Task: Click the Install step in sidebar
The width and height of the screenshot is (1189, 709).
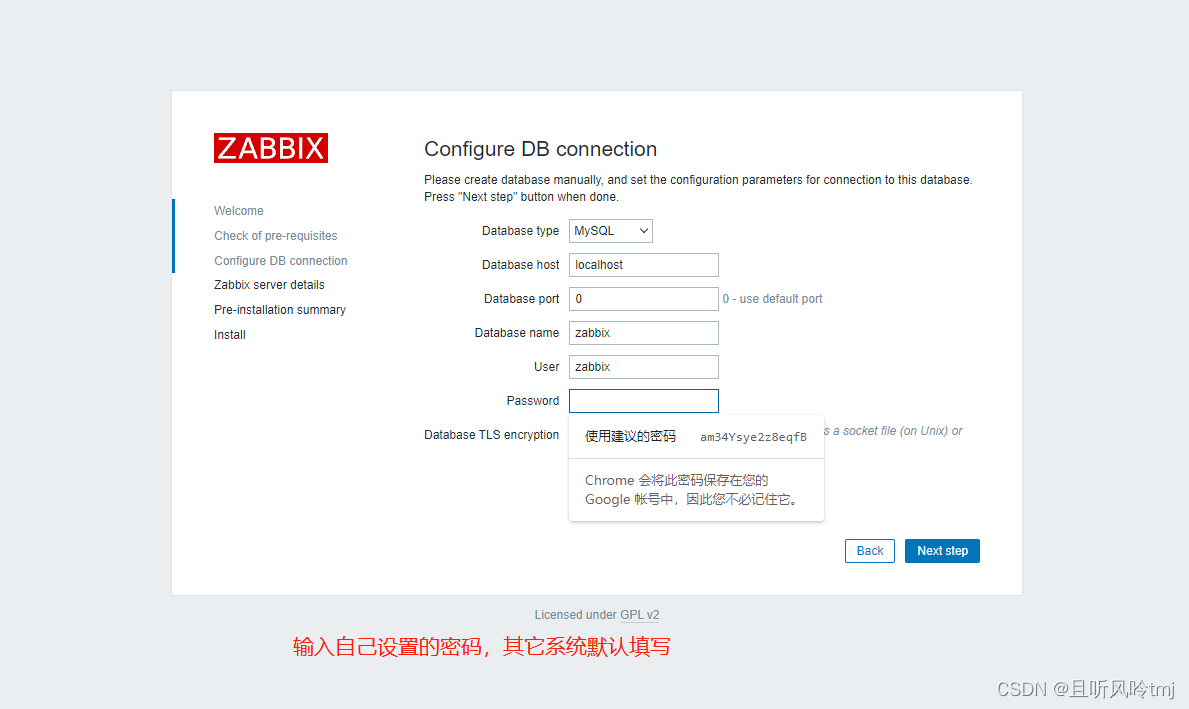Action: tap(230, 335)
